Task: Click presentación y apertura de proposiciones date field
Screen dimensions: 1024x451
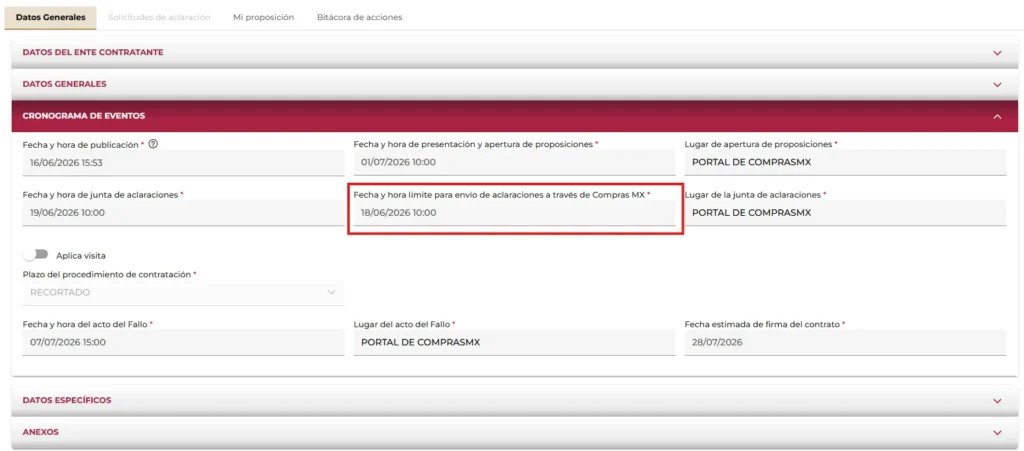Action: pos(514,163)
